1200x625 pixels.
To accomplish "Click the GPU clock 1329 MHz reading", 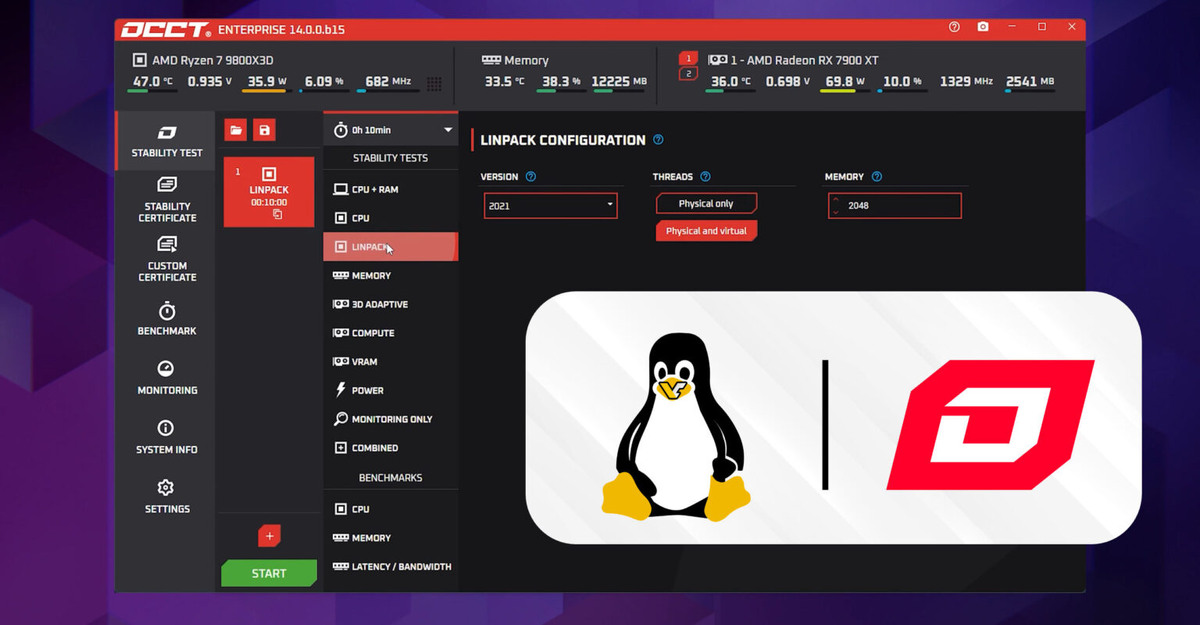I will (966, 82).
